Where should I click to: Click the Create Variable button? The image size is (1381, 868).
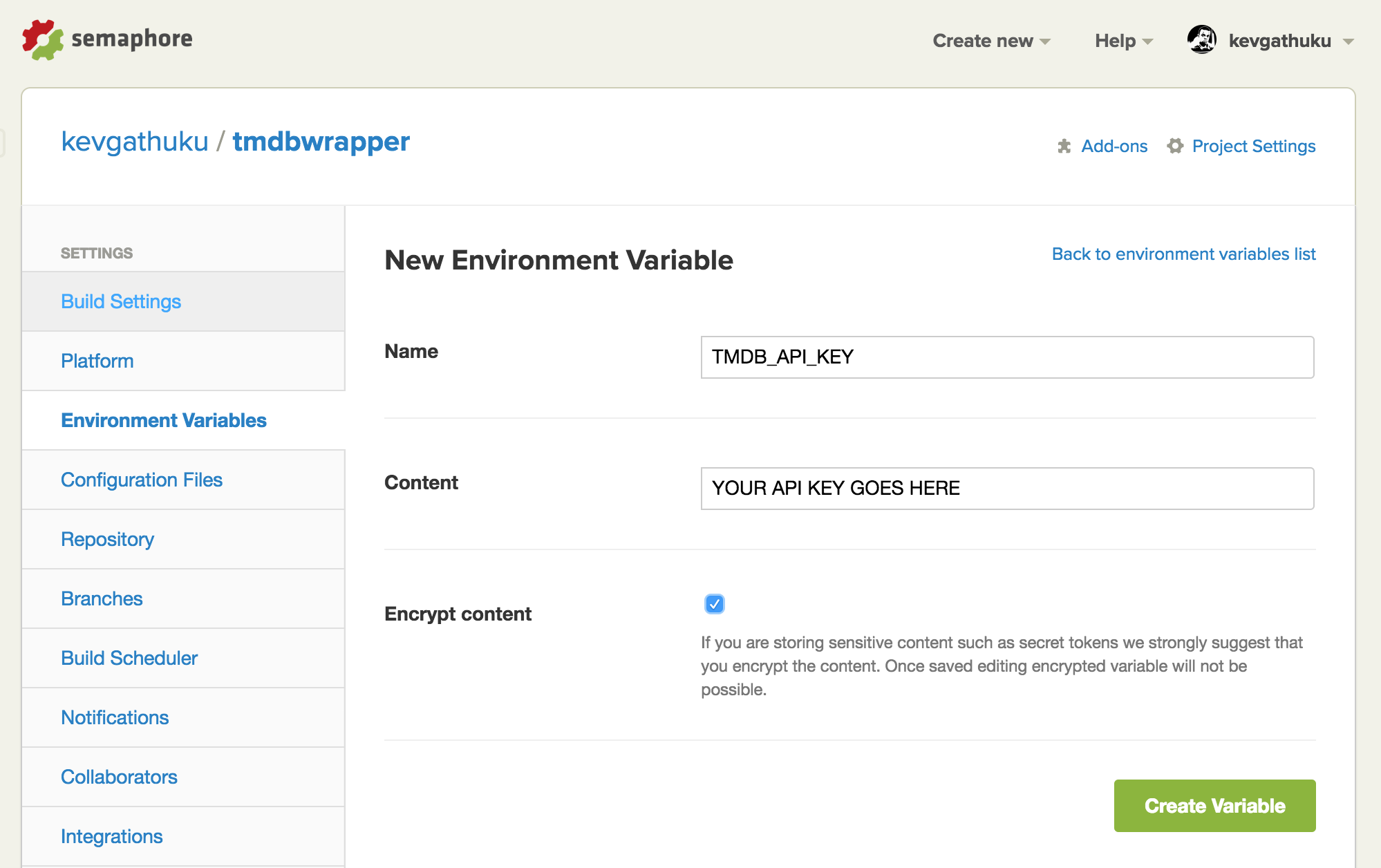1214,806
